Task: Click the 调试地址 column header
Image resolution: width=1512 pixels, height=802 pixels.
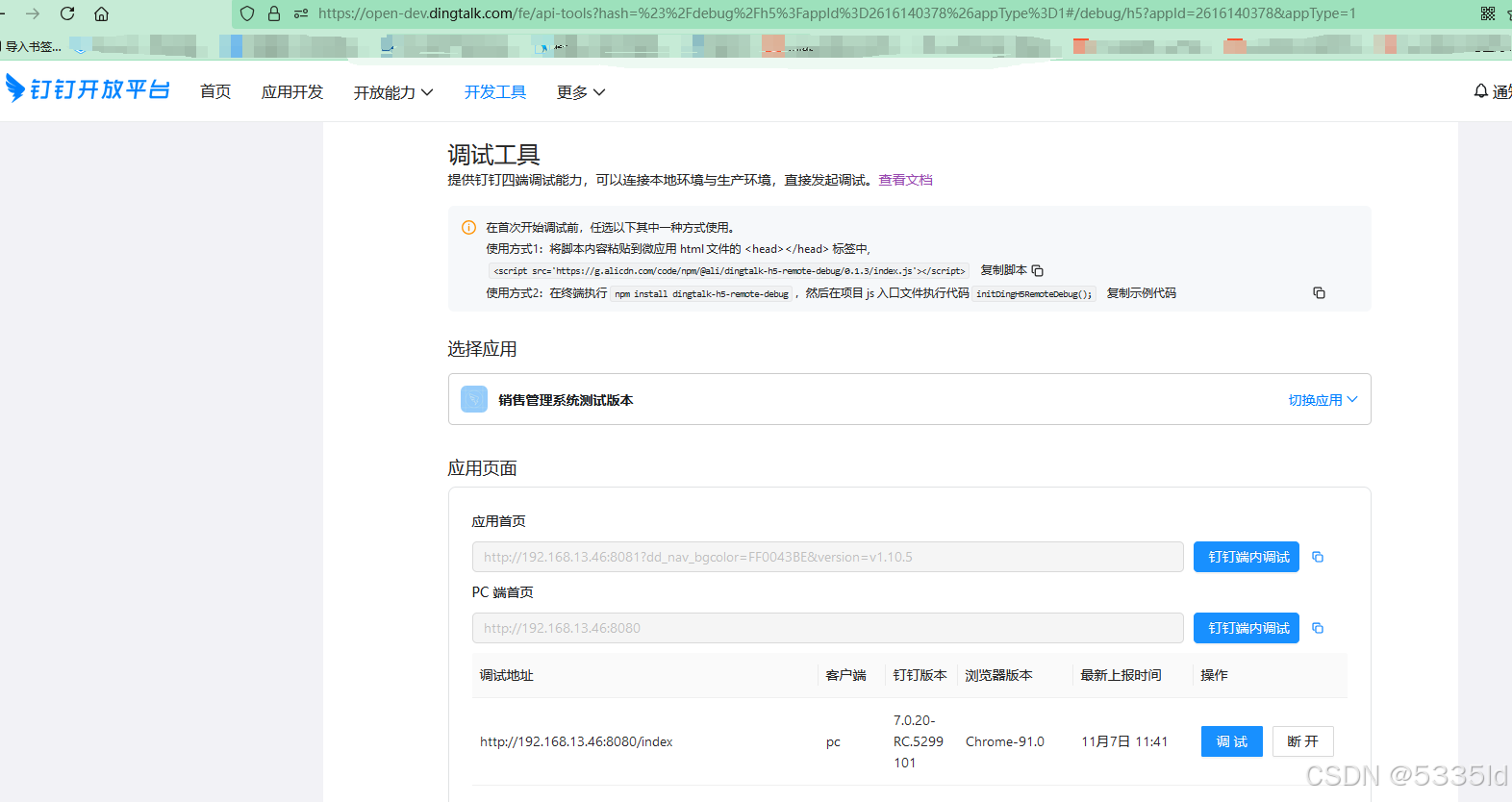Action: [x=507, y=675]
